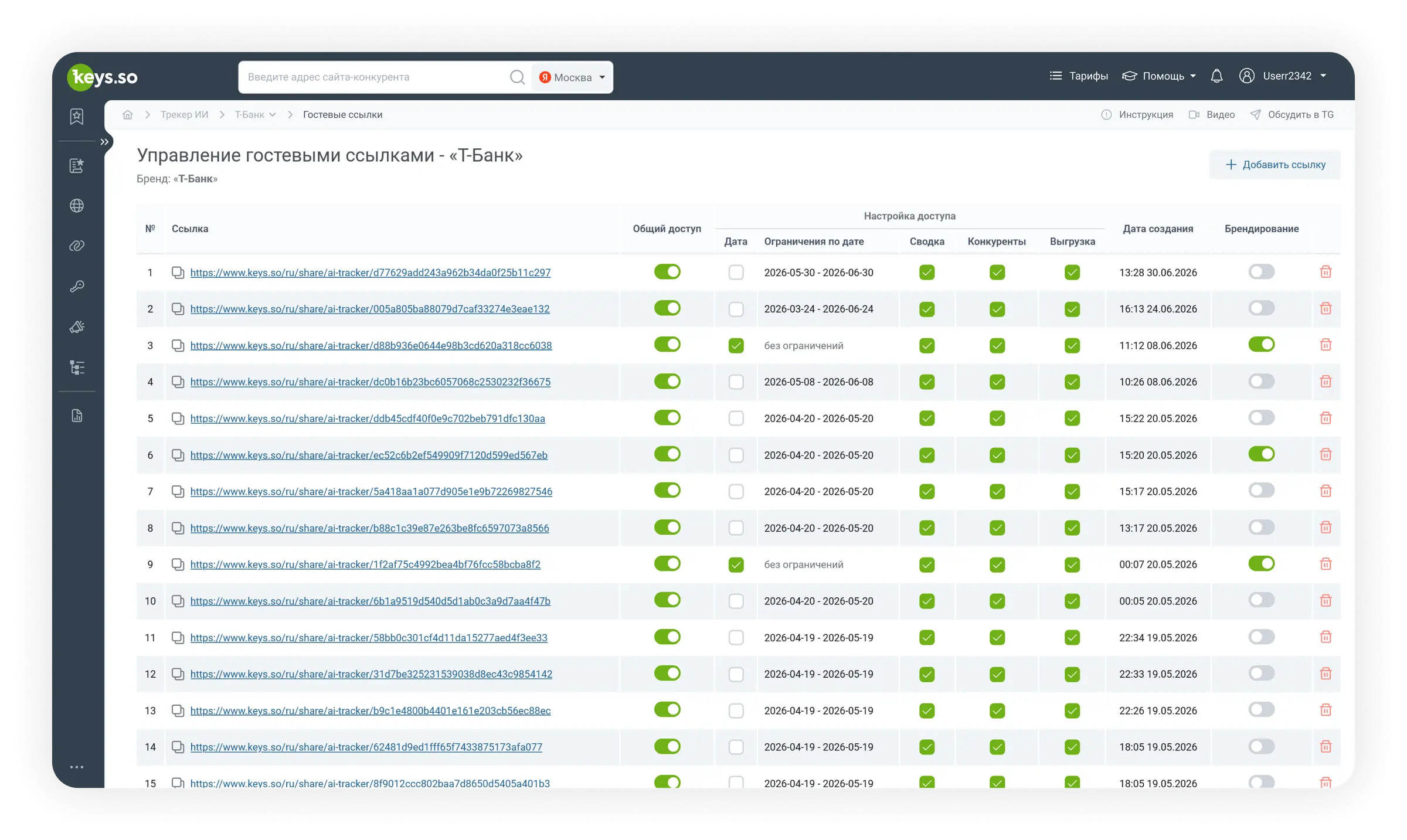Image resolution: width=1407 pixels, height=840 pixels.
Task: Open the key sidebar icon
Action: 77,286
